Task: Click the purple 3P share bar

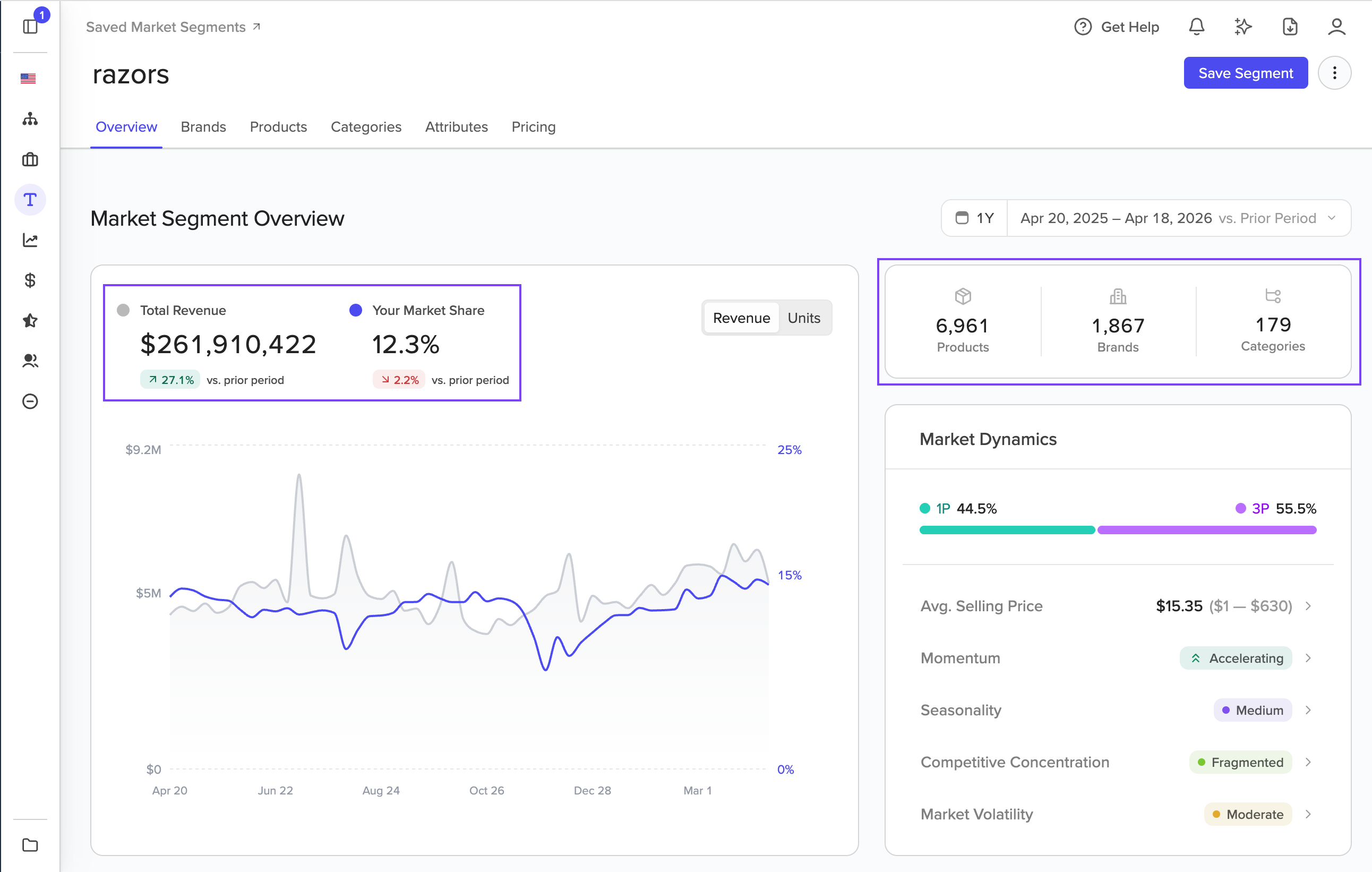Action: click(1206, 530)
